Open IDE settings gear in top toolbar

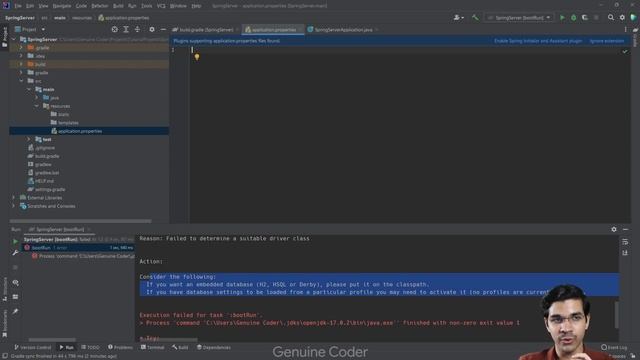pos(622,18)
